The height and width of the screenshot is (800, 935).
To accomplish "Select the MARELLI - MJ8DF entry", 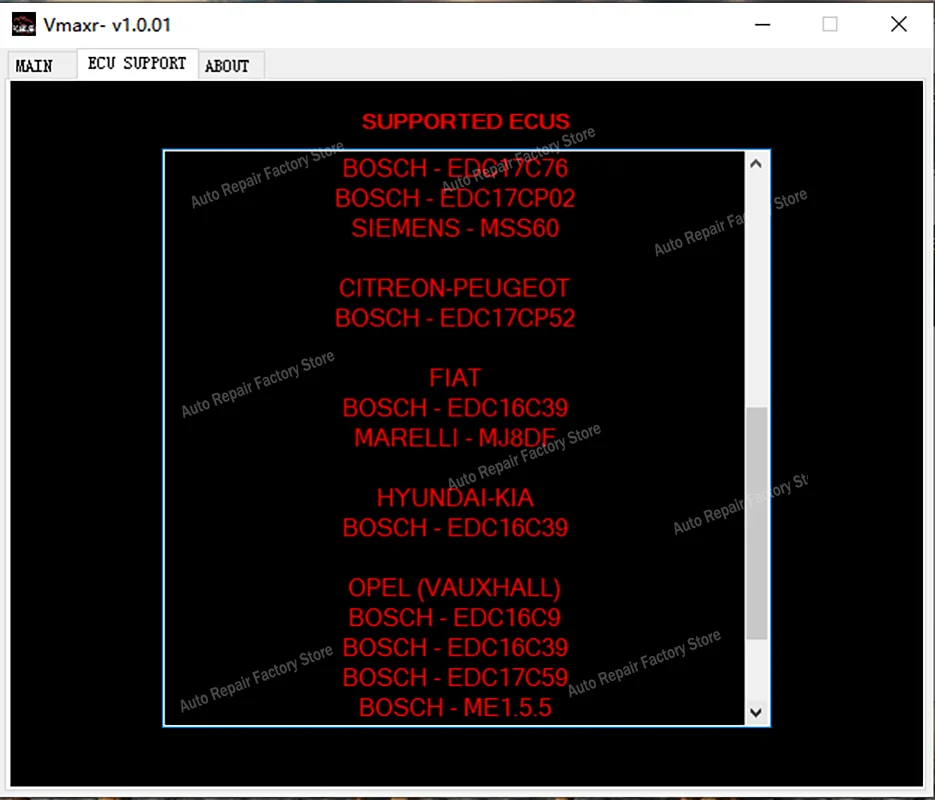I will coord(455,438).
